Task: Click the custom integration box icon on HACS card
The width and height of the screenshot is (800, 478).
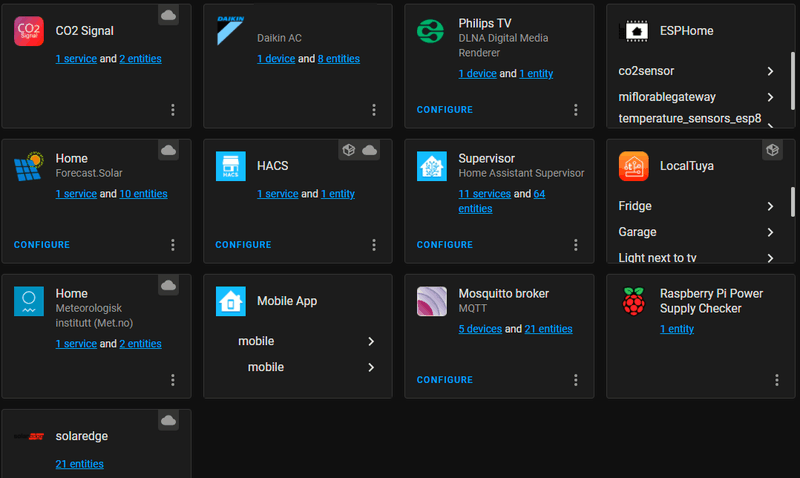Action: [349, 150]
